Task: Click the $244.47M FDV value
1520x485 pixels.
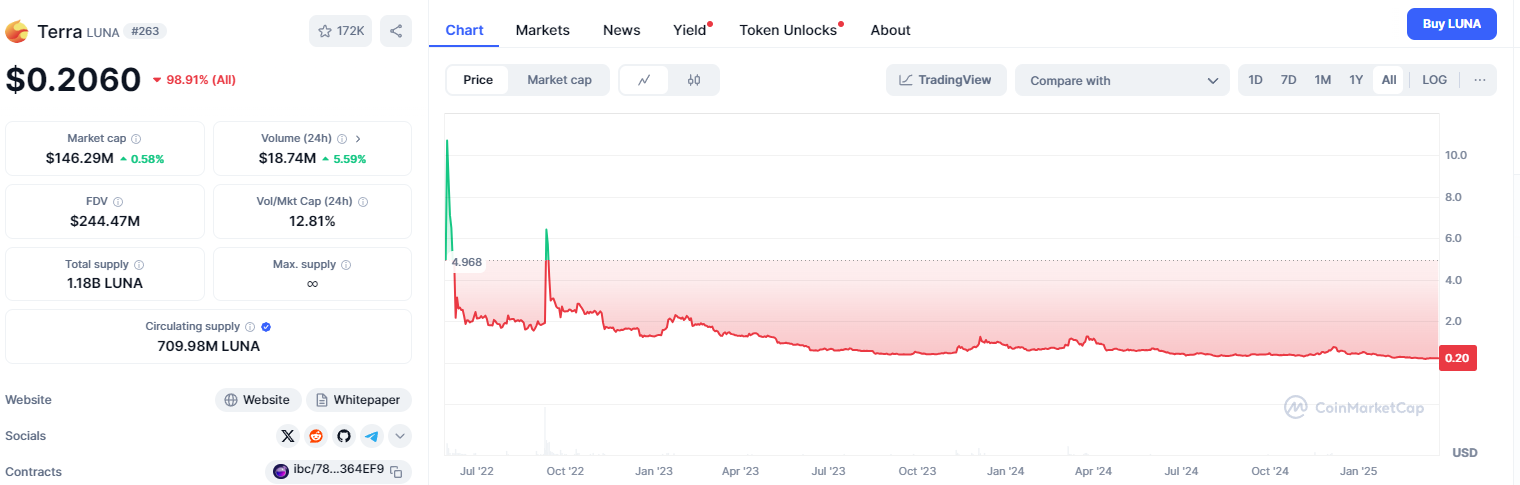Action: [105, 221]
